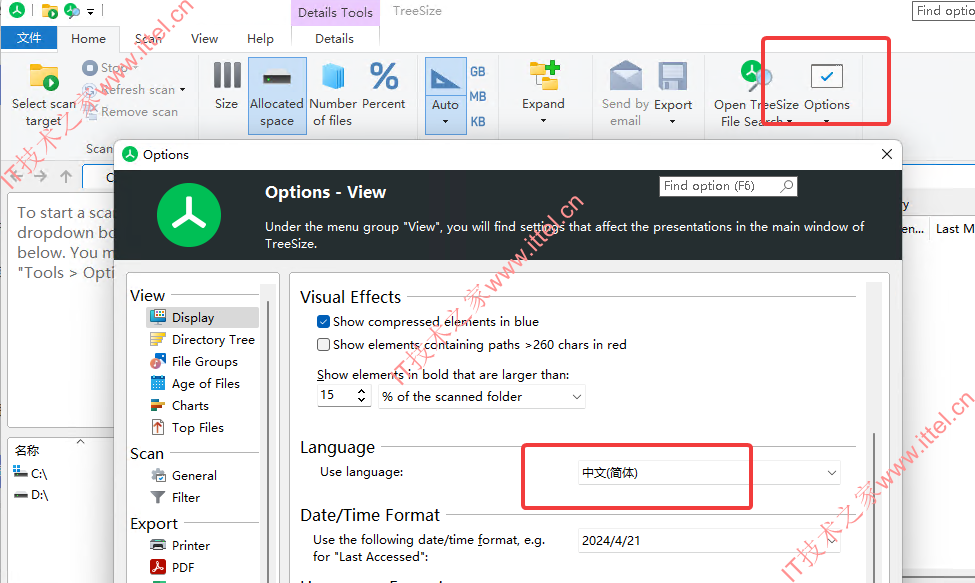Switch to the Help ribbon tab
This screenshot has width=975, height=583.
[260, 39]
